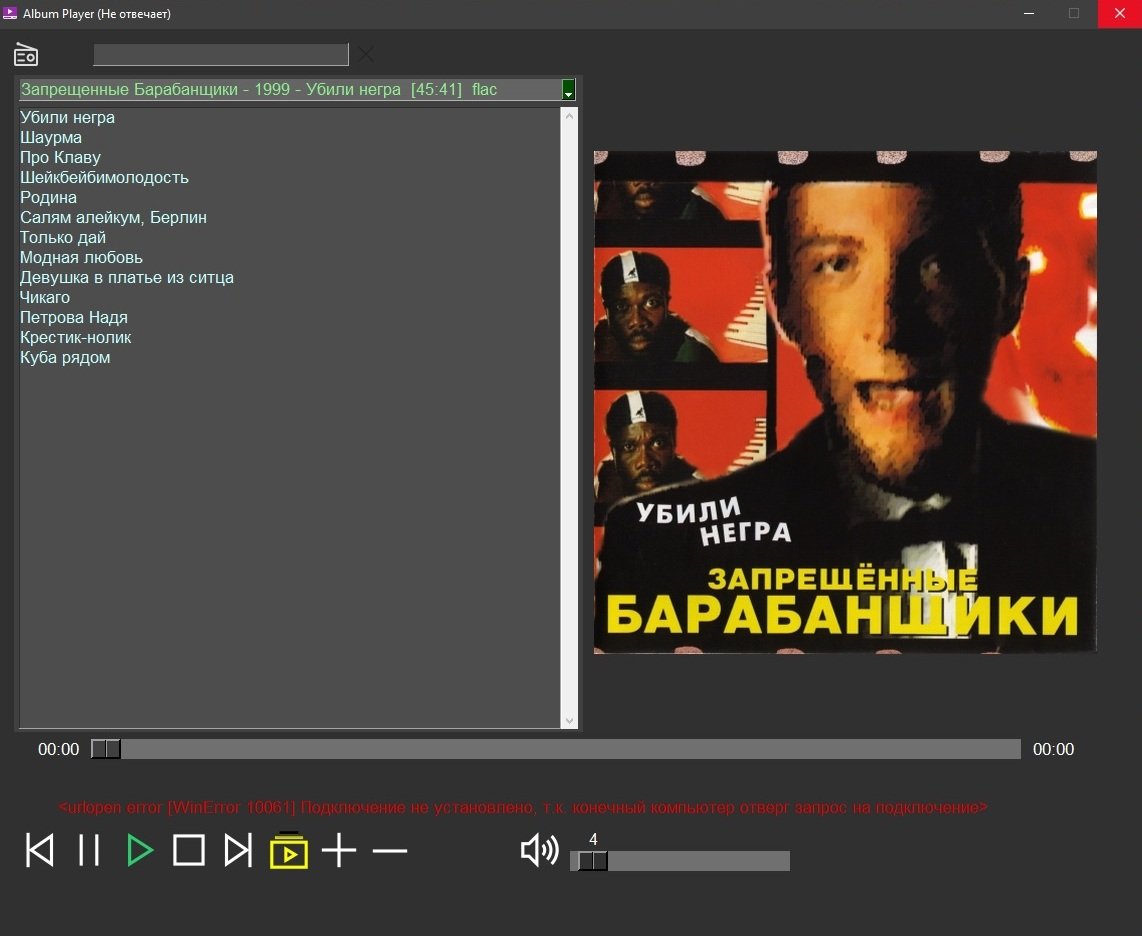
Task: Select track Только дай
Action: point(63,237)
